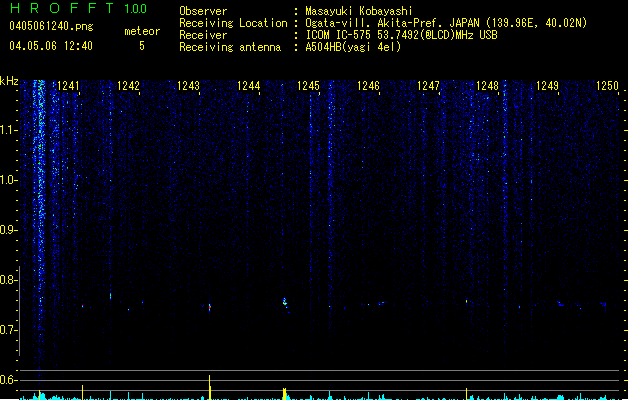
Task: Click the 1242 time marker
Action: [128, 85]
